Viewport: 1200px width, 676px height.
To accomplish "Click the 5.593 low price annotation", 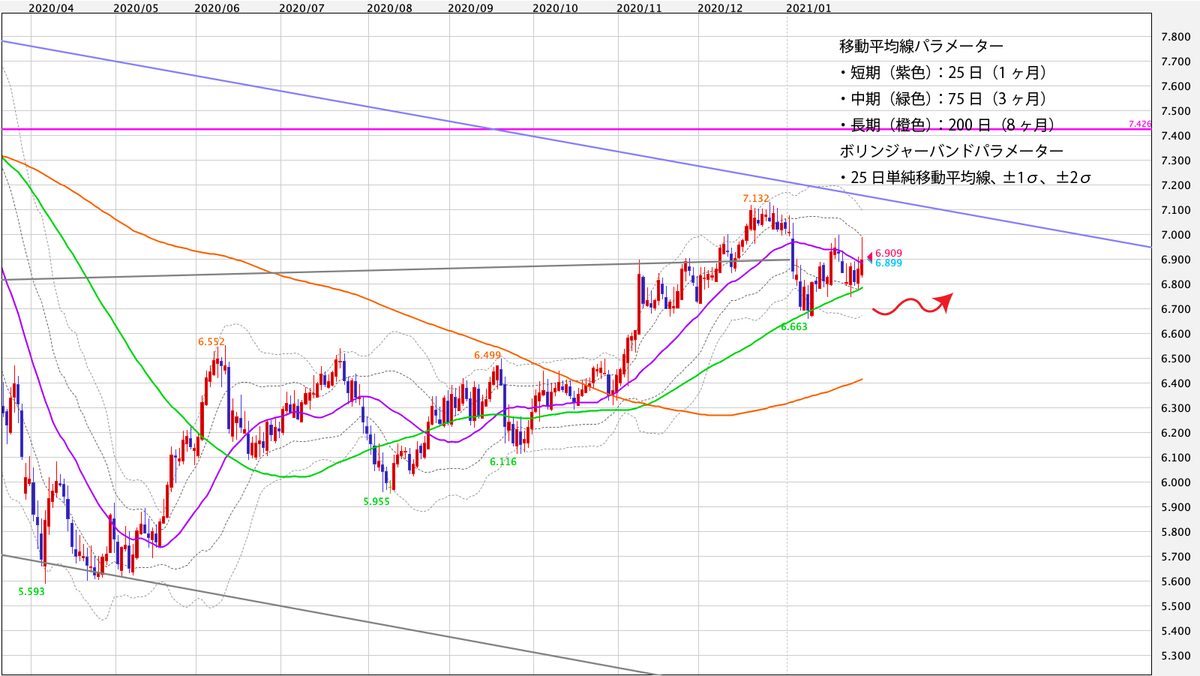I will click(x=32, y=591).
